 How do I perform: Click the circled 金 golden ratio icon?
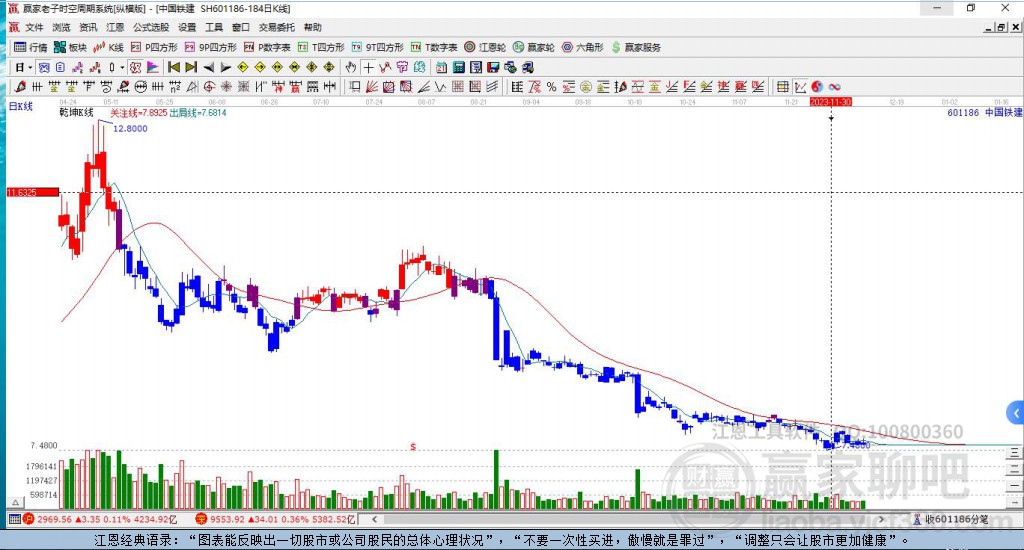[x=586, y=86]
